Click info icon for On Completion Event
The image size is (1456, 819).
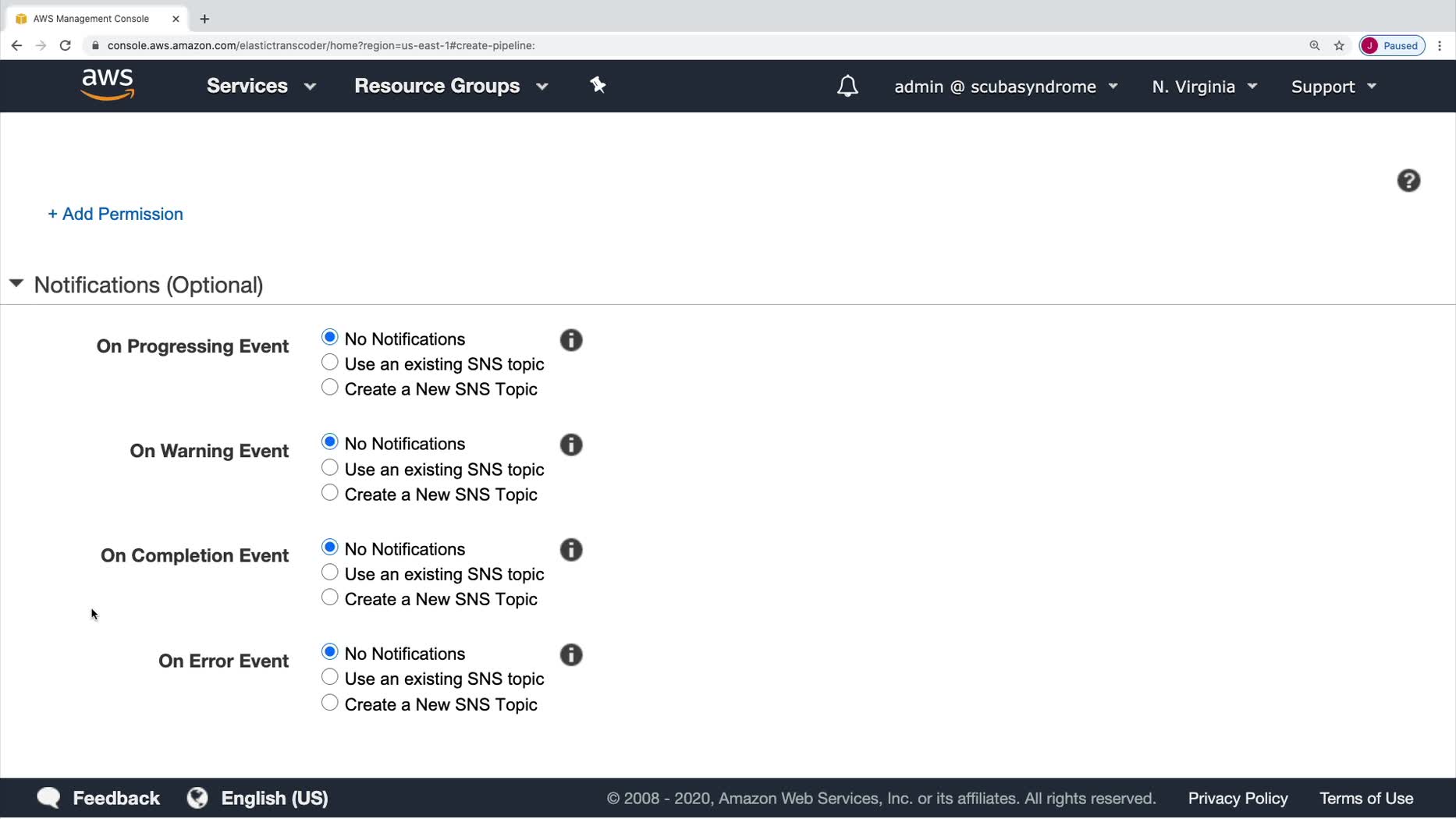tap(571, 550)
